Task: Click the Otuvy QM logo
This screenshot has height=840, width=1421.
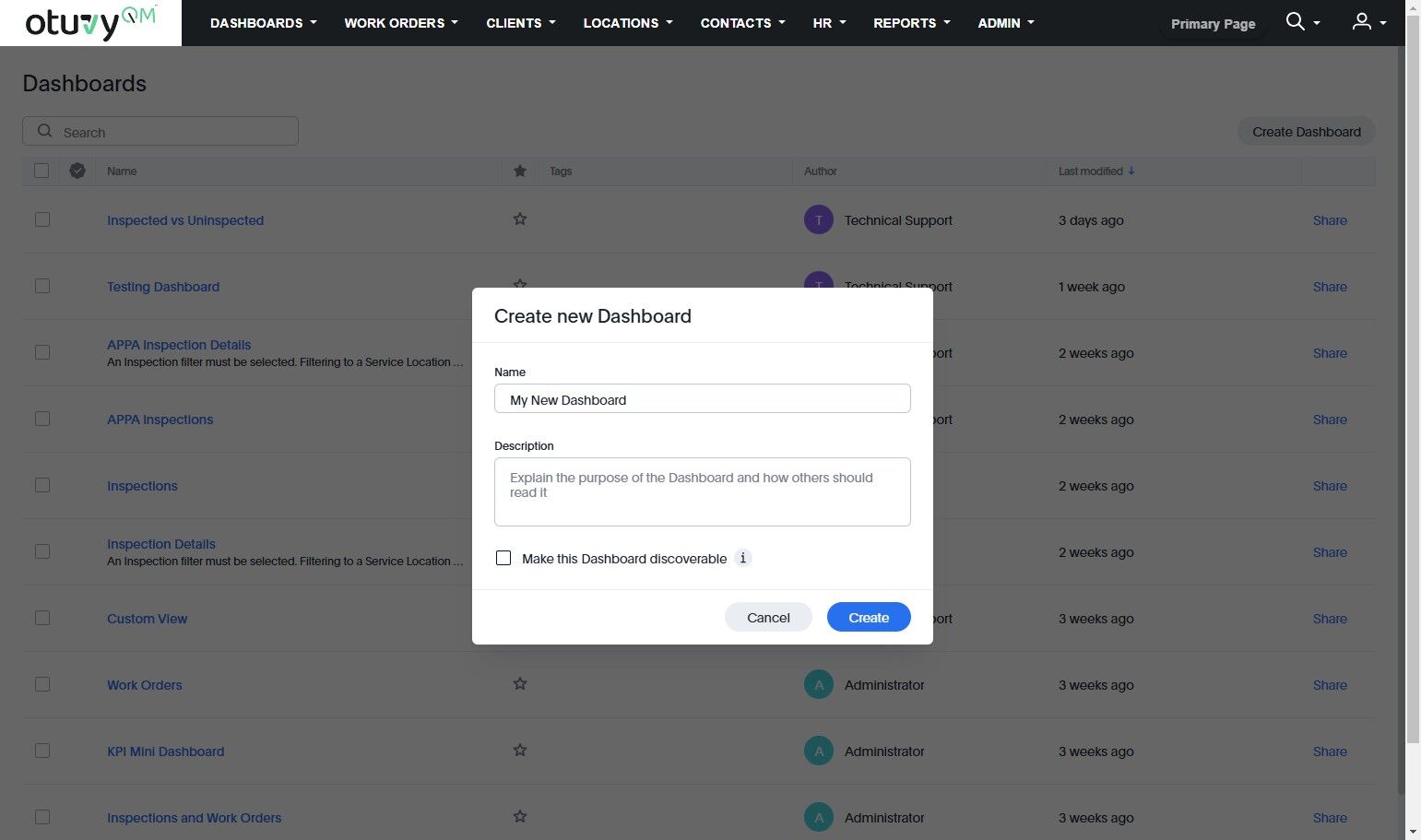Action: 90,23
